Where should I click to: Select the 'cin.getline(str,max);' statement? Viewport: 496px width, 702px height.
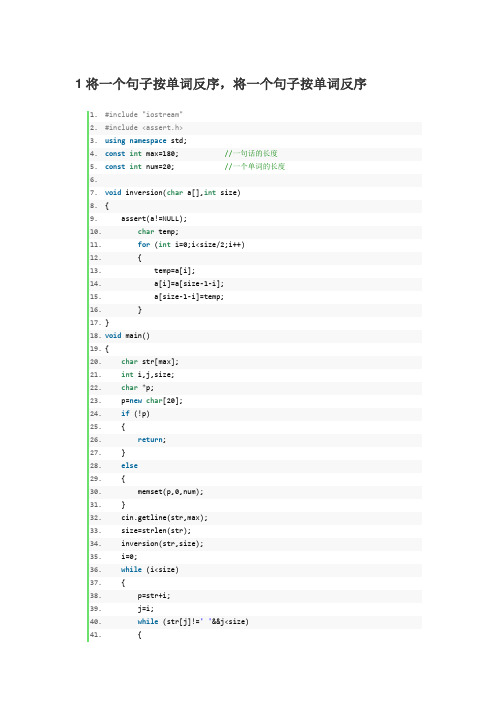point(164,518)
